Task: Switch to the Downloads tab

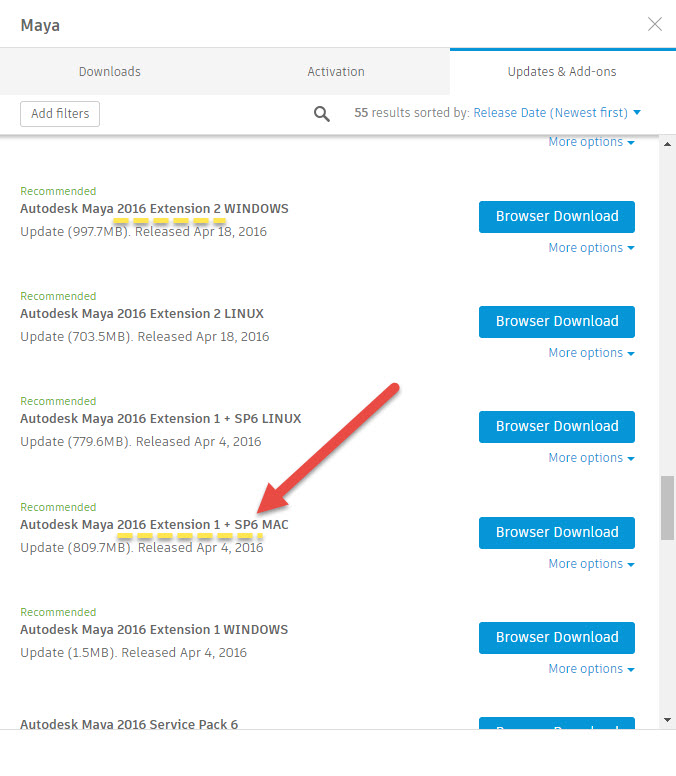Action: 110,71
